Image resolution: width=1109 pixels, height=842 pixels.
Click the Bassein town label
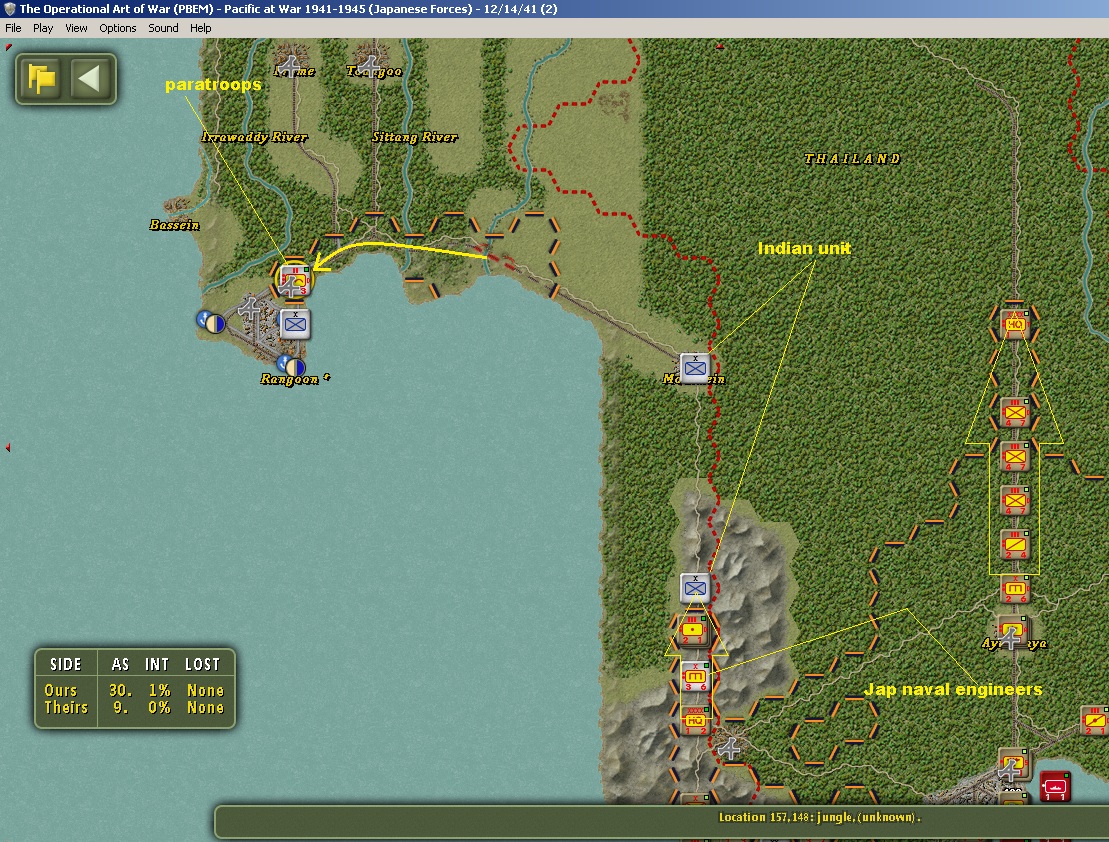(174, 225)
